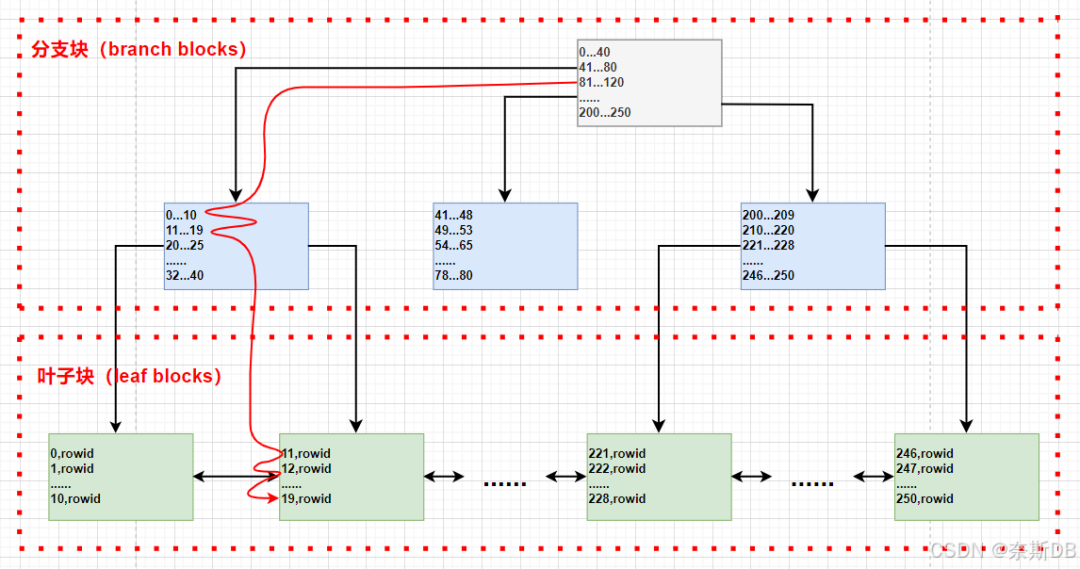Choose the "246...250" branch block entry
The image size is (1080, 569).
point(769,276)
